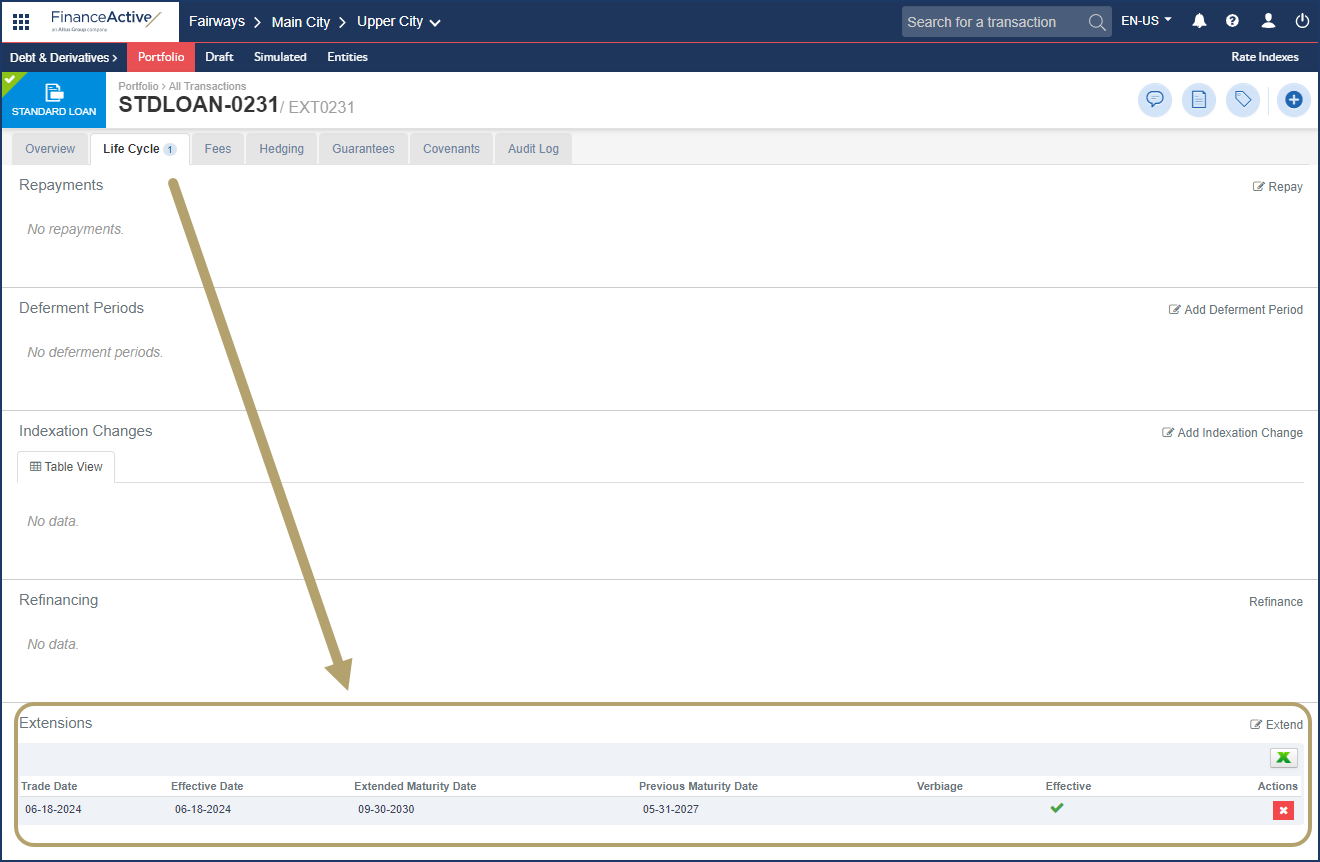The height and width of the screenshot is (862, 1320).
Task: Click the tags label icon
Action: [1242, 100]
